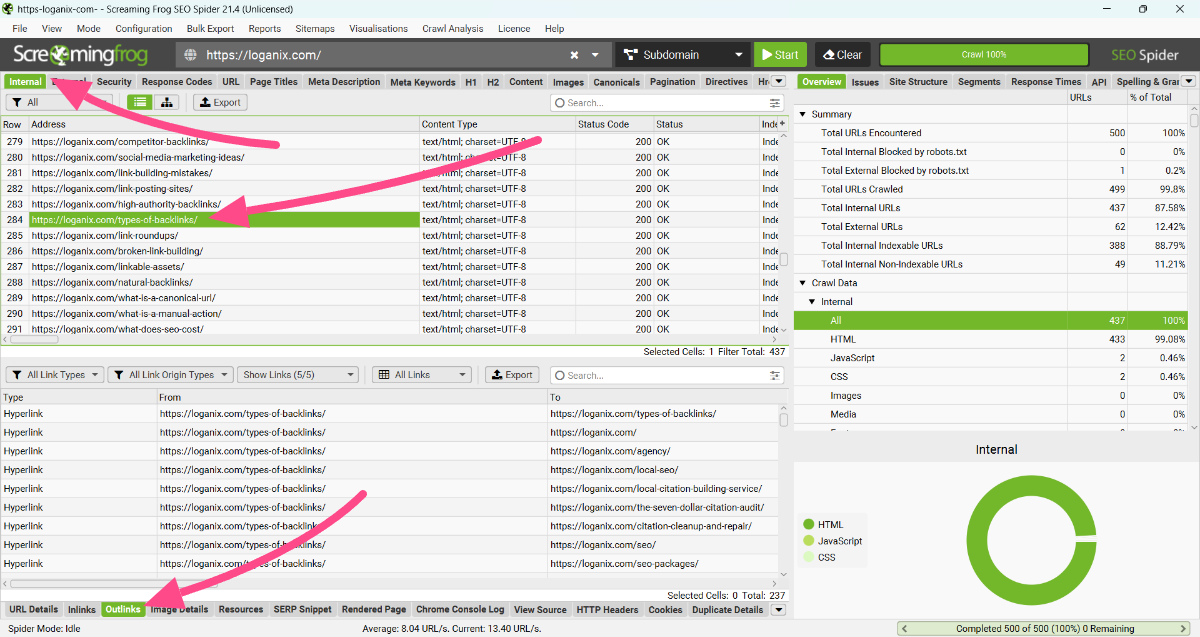Screen dimensions: 1200x637
Task: Clear the URL field with the X icon
Action: pos(575,55)
